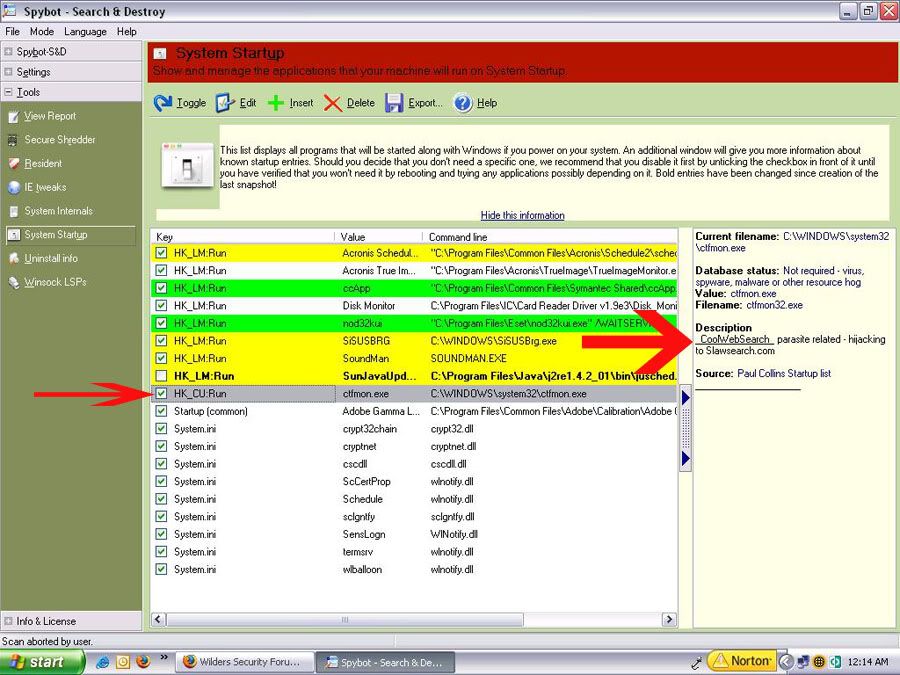900x675 pixels.
Task: Click the scroll left arrow
Action: (158, 620)
